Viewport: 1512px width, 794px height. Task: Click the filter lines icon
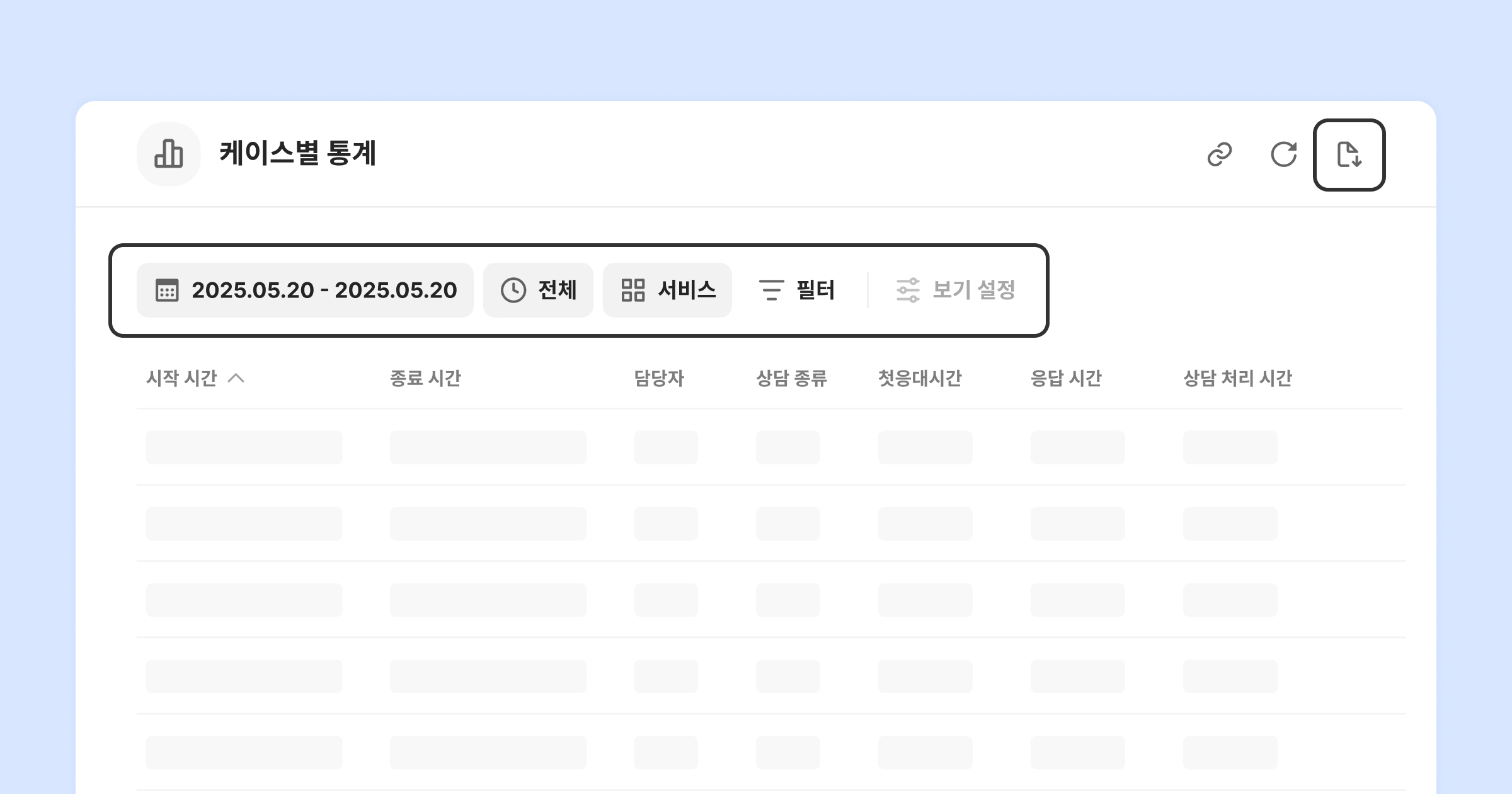(x=771, y=291)
